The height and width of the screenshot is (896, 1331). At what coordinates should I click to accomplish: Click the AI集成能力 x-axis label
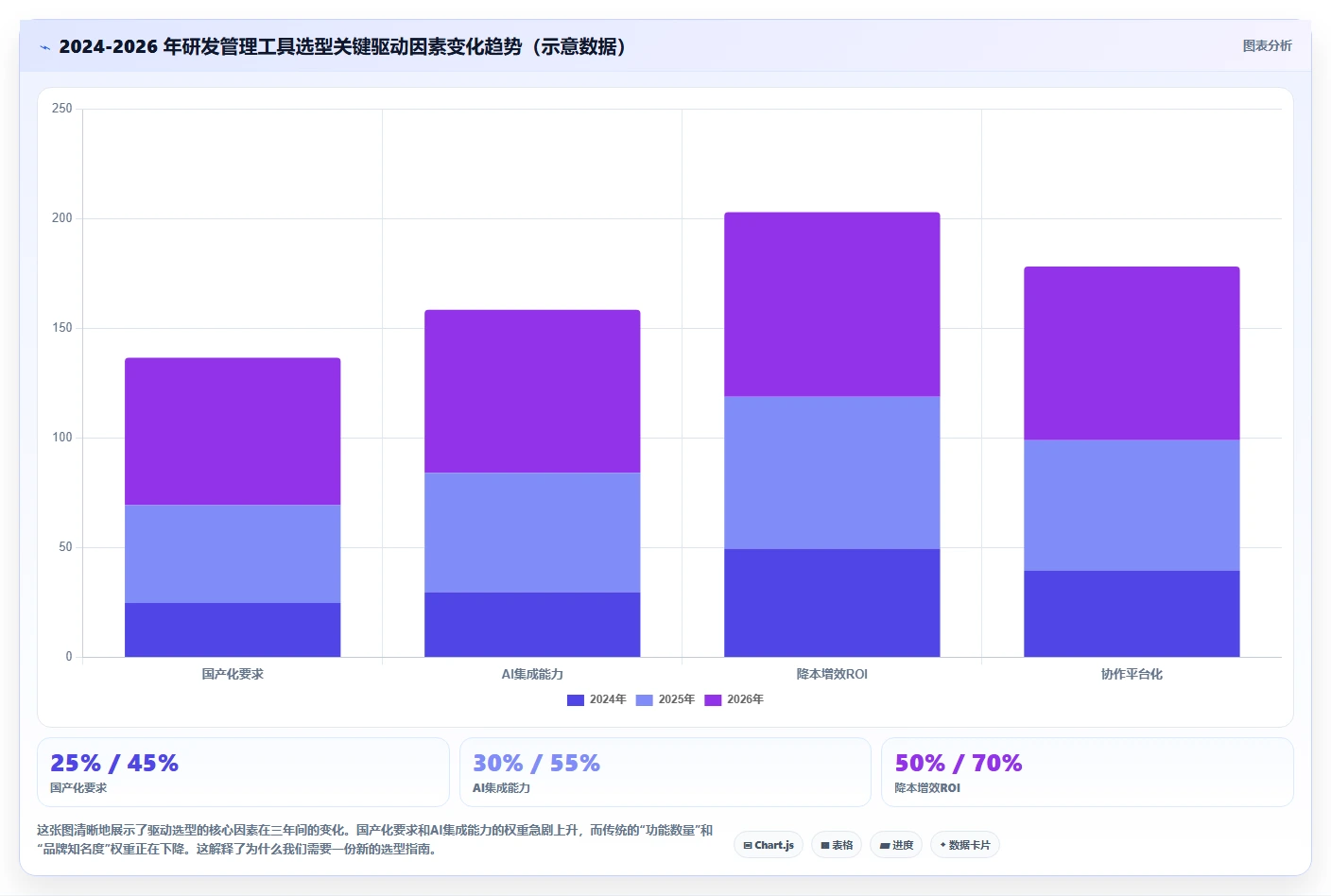(532, 674)
